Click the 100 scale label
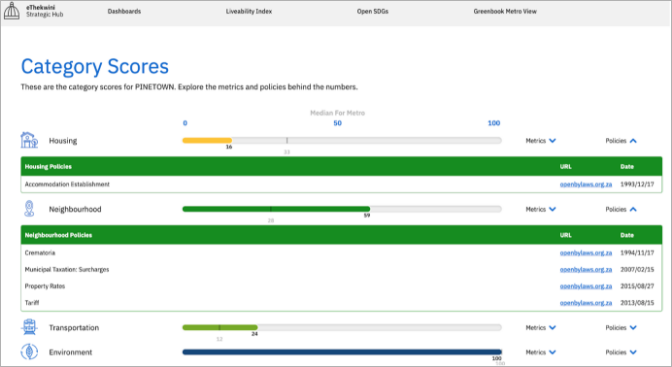The height and width of the screenshot is (367, 672). (494, 123)
